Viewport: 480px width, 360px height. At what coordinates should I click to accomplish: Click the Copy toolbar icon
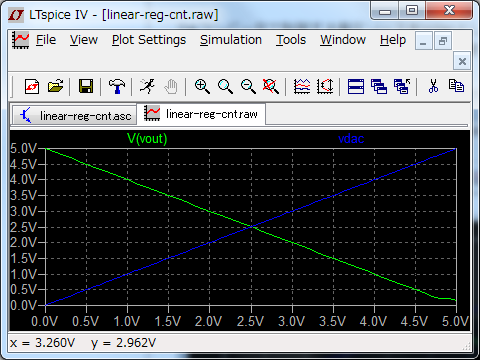click(x=456, y=86)
